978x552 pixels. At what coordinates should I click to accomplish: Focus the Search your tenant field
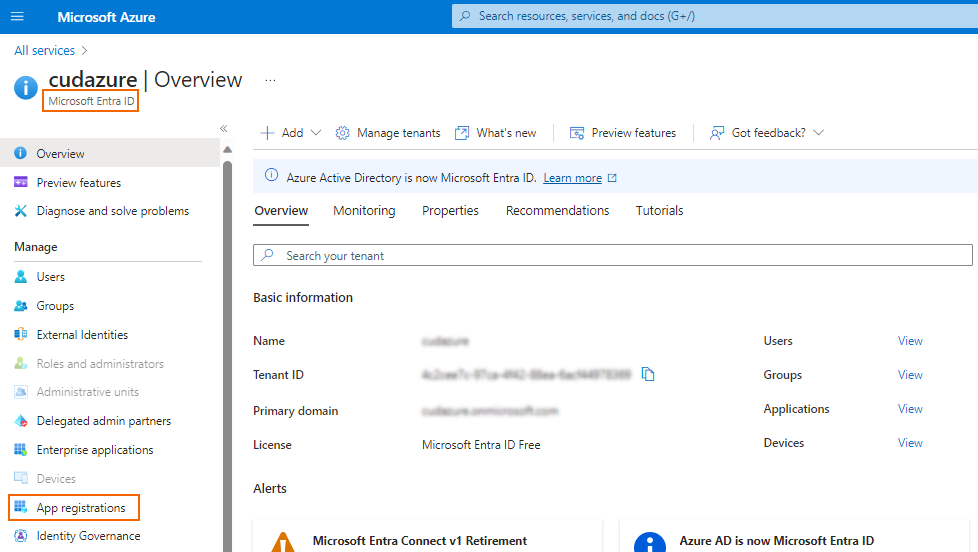tap(612, 255)
